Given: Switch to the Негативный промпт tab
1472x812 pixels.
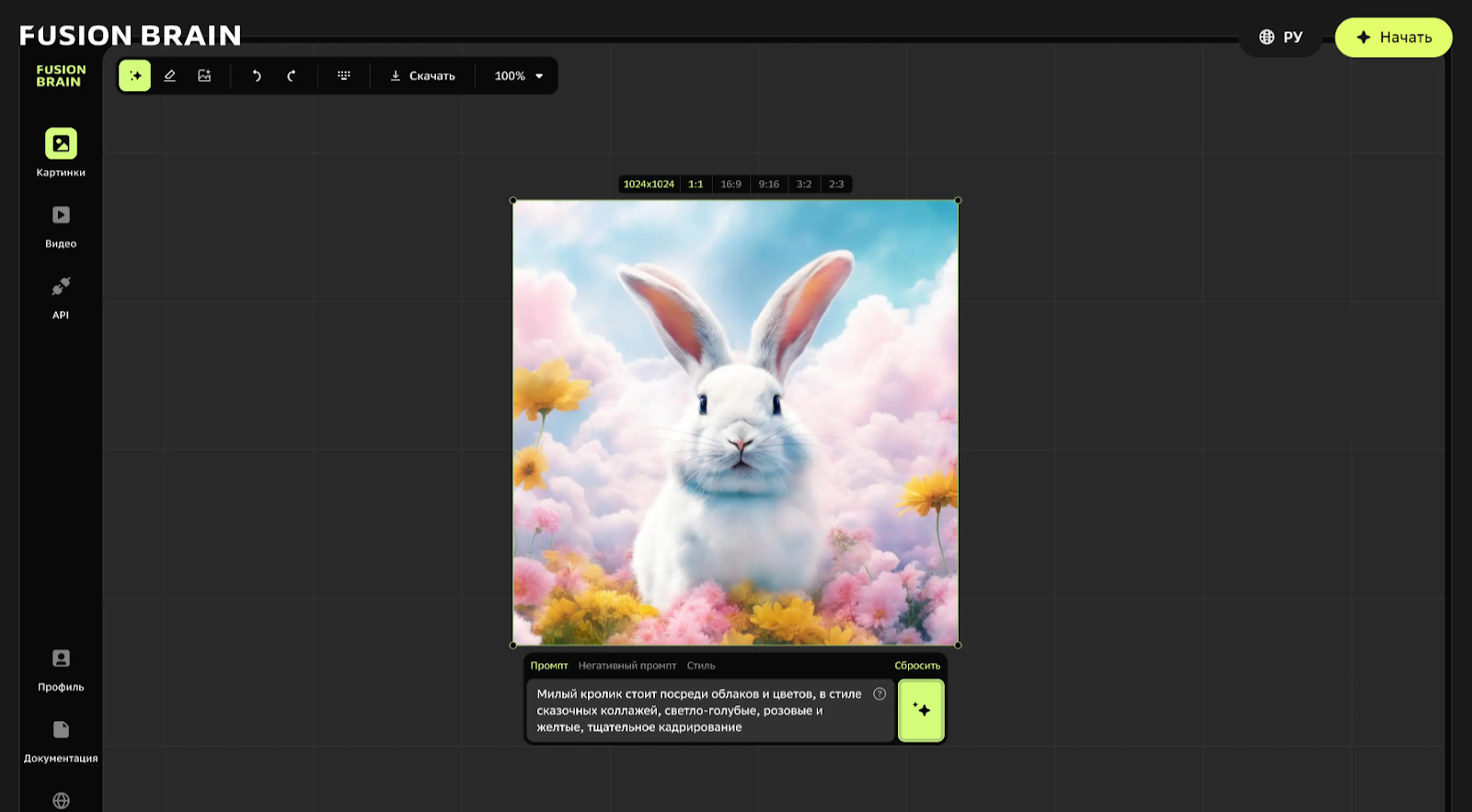Looking at the screenshot, I should pos(627,666).
